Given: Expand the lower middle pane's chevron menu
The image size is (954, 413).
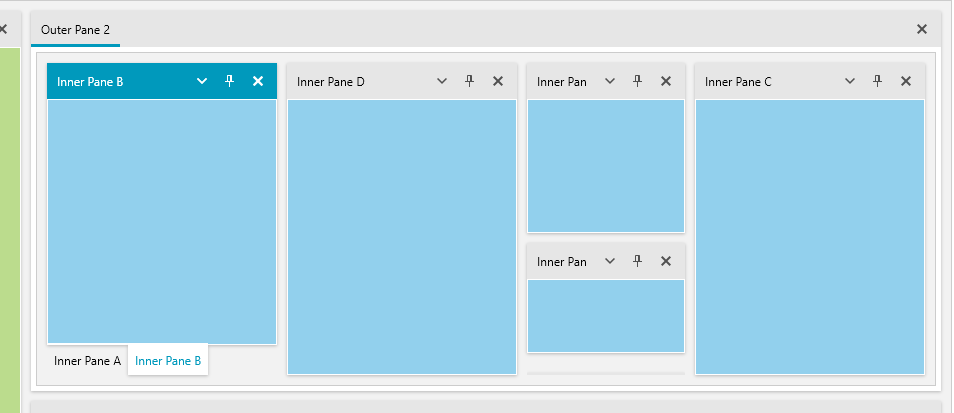Looking at the screenshot, I should pyautogui.click(x=610, y=261).
